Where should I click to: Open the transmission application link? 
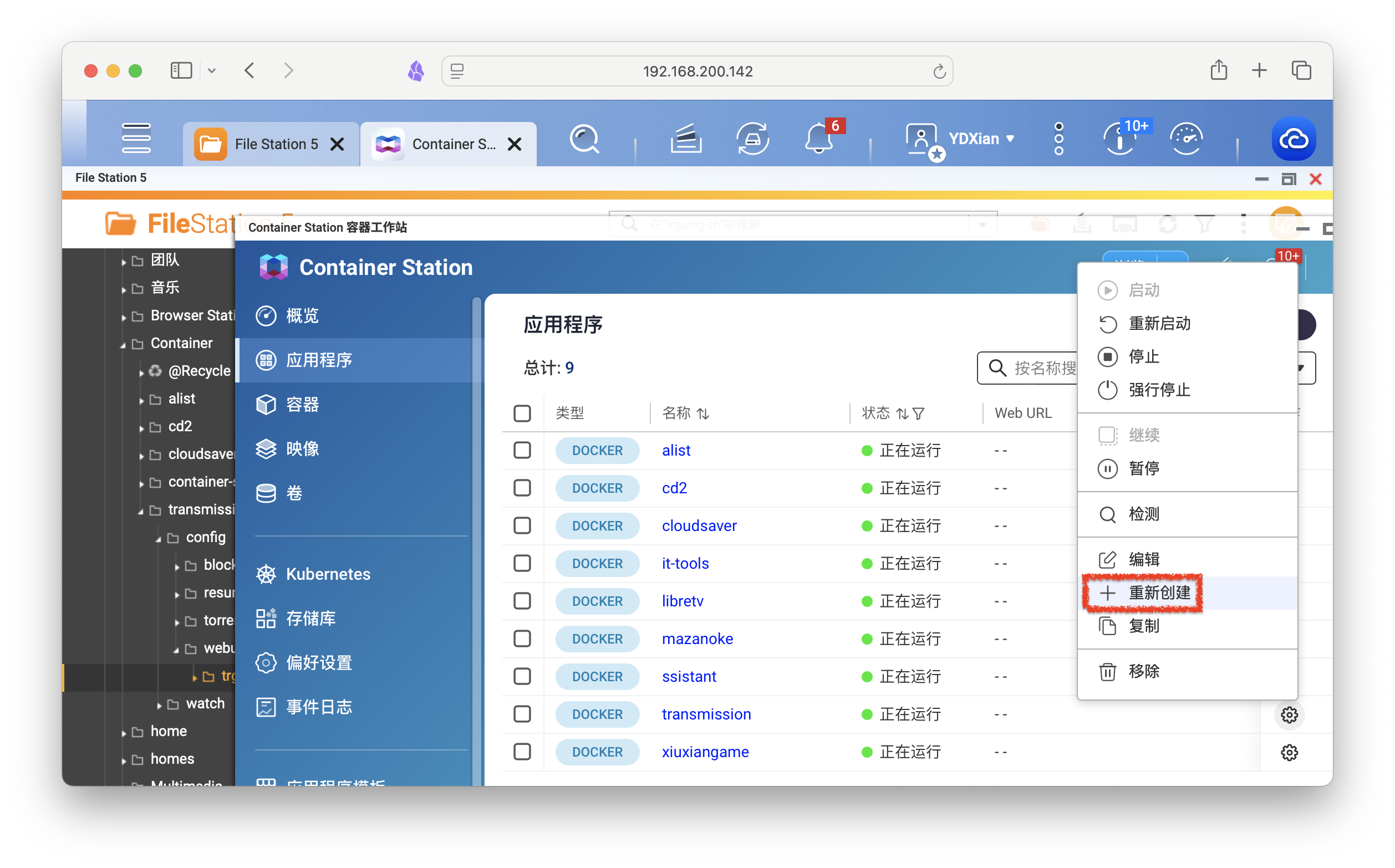706,714
